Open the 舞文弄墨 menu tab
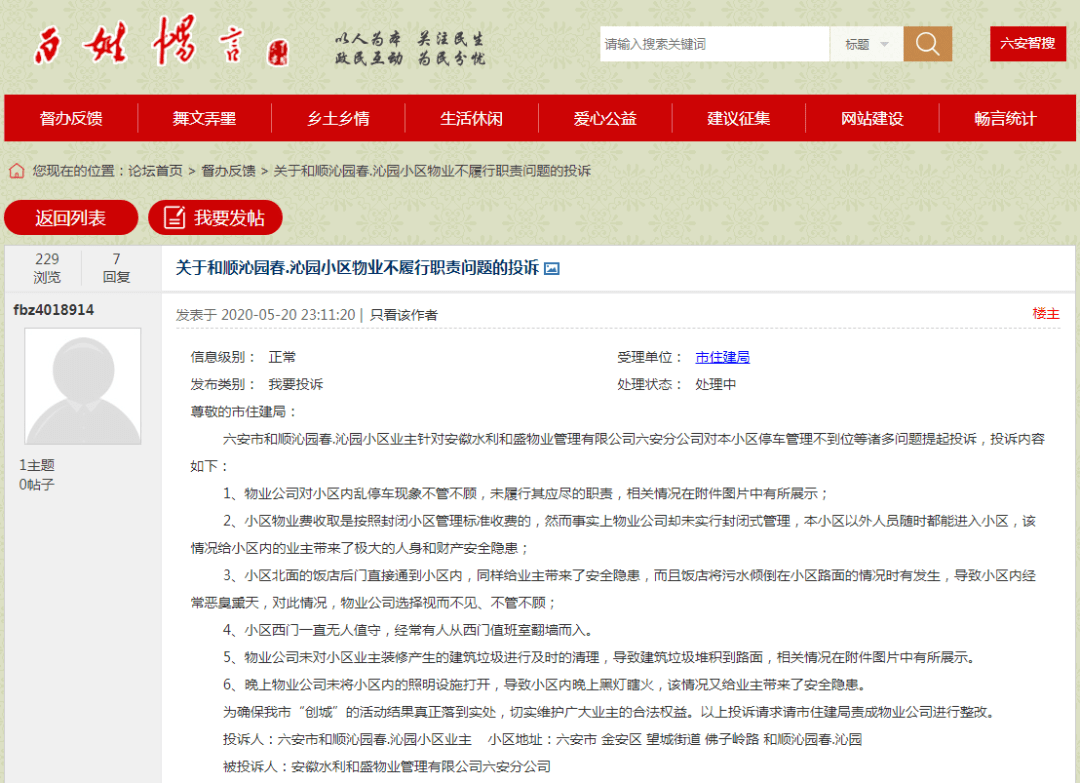 point(205,118)
